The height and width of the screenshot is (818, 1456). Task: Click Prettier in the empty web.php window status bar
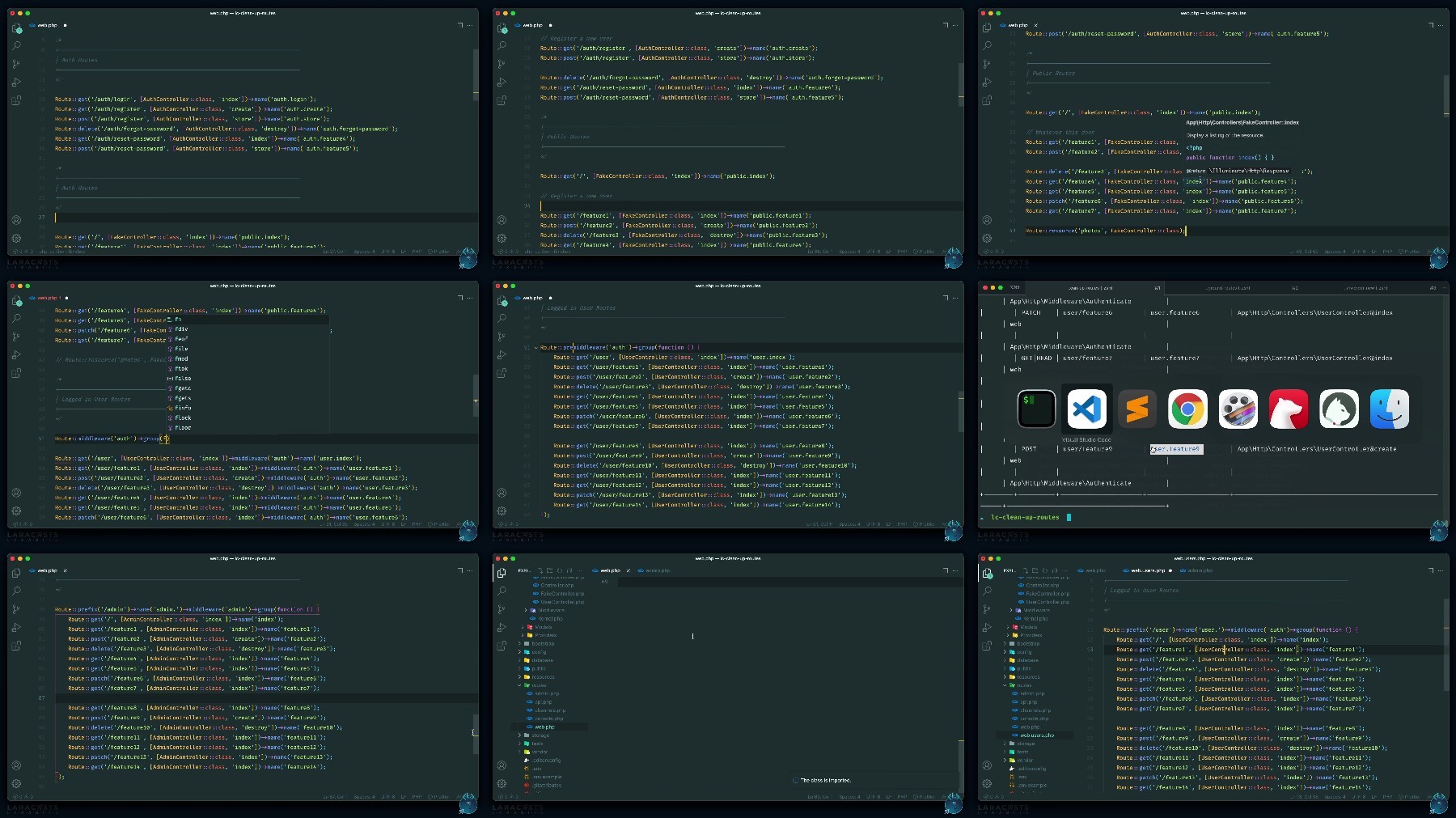pyautogui.click(x=925, y=797)
